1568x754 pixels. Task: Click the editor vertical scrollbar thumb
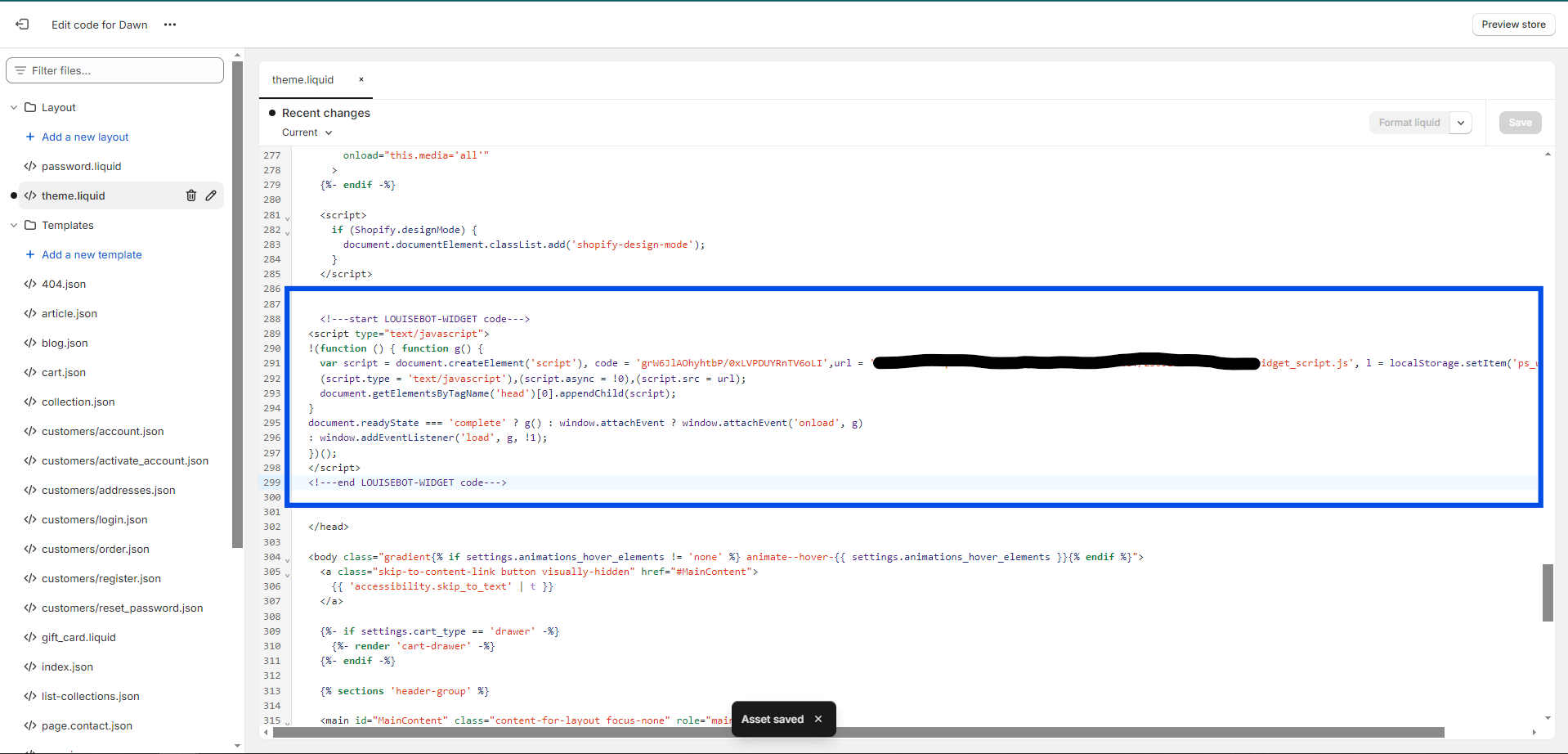click(x=1548, y=593)
